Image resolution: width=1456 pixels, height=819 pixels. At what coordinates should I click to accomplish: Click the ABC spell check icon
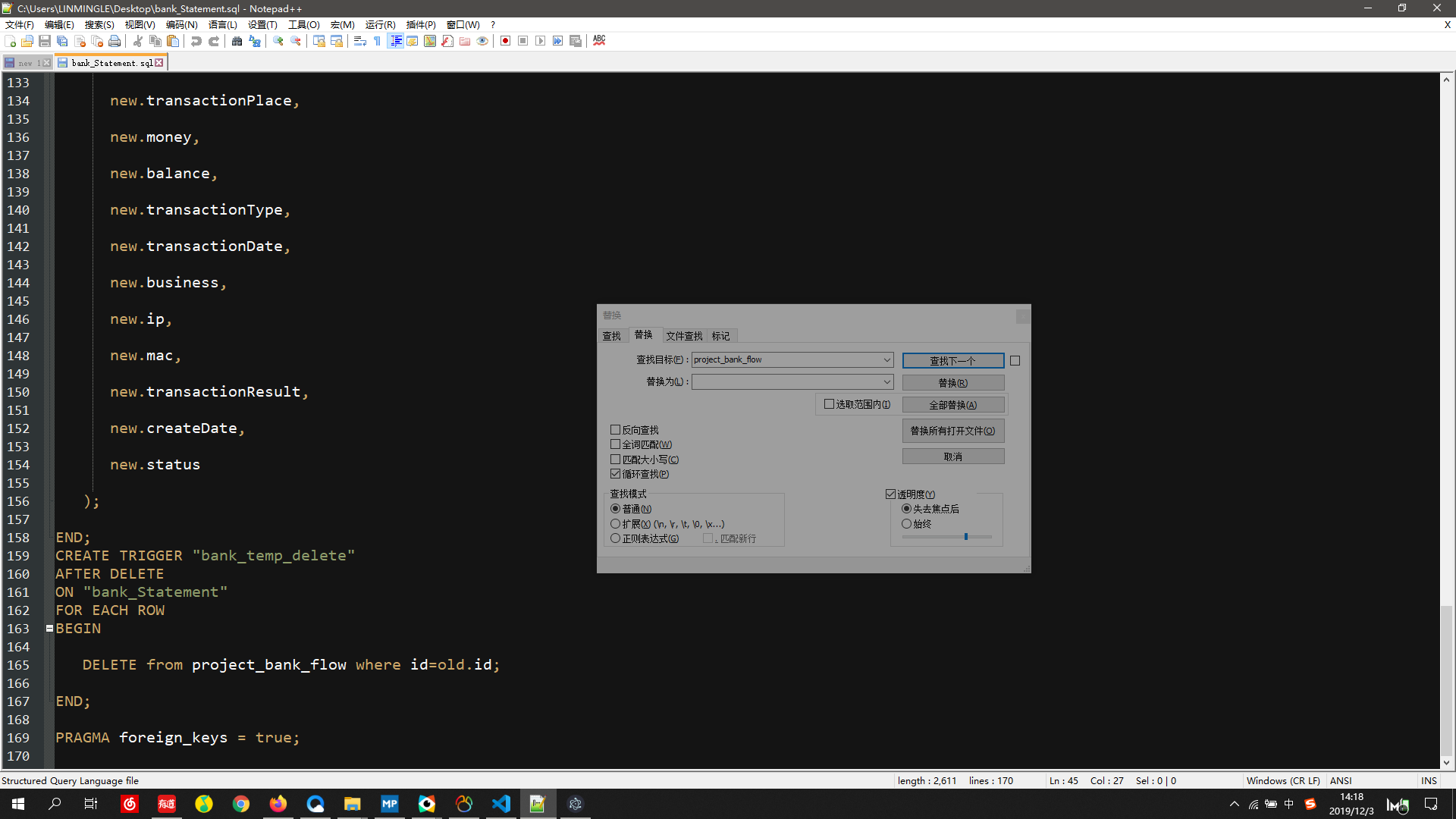point(599,41)
